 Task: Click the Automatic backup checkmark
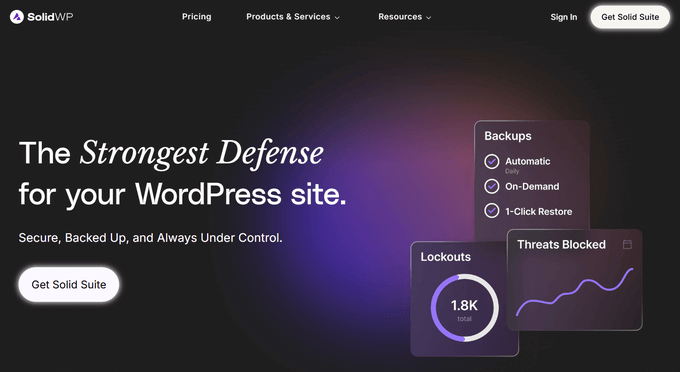491,161
